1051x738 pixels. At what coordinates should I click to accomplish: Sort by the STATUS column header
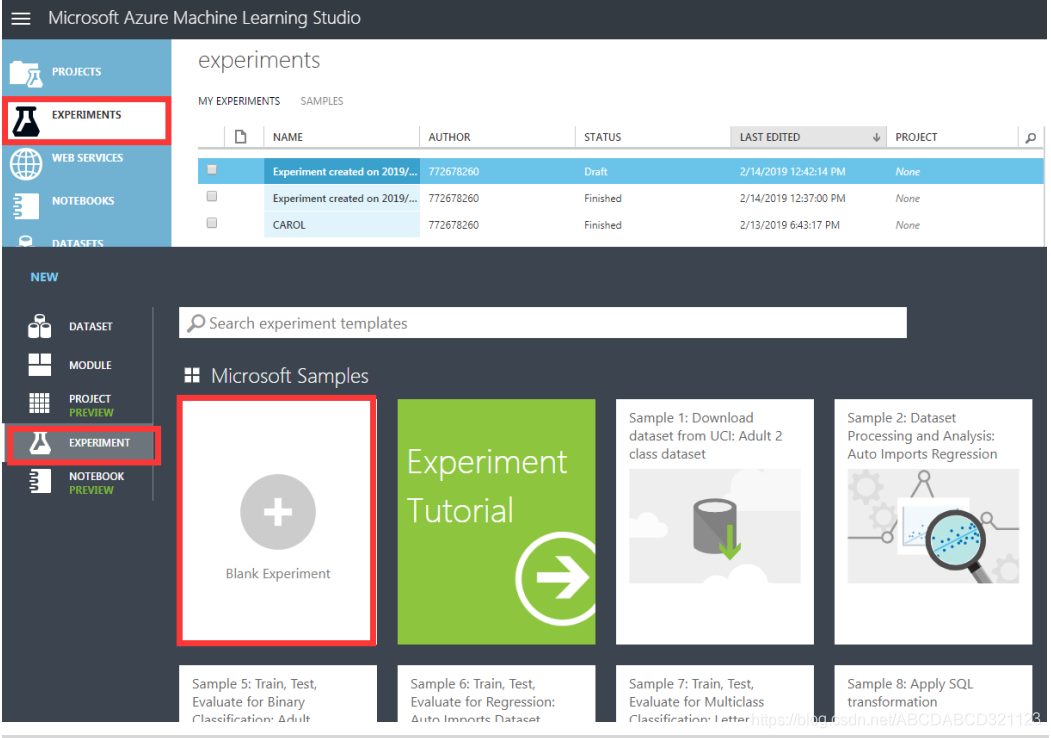tap(602, 137)
